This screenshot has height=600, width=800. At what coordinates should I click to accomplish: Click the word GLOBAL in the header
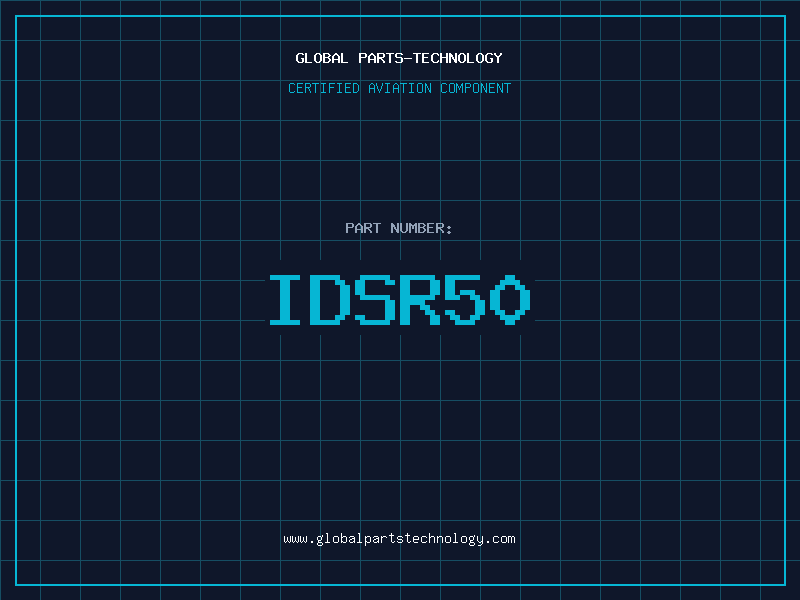(322, 59)
